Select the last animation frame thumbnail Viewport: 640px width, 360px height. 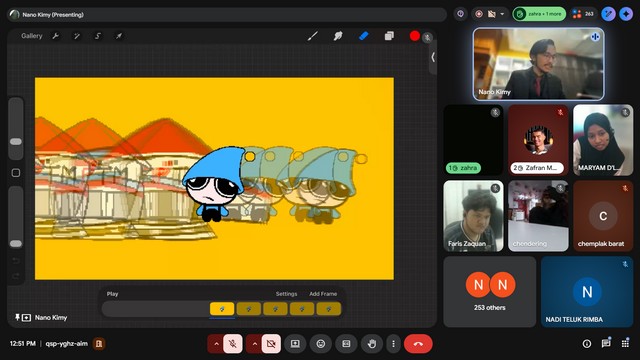pyautogui.click(x=328, y=309)
